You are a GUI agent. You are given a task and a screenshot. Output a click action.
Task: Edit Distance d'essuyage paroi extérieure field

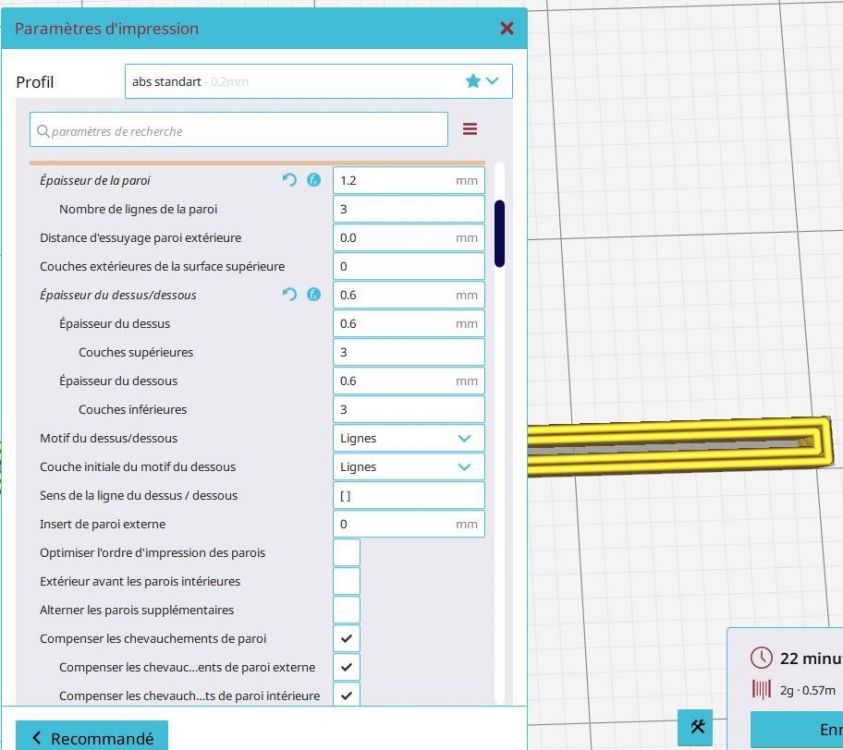[409, 238]
